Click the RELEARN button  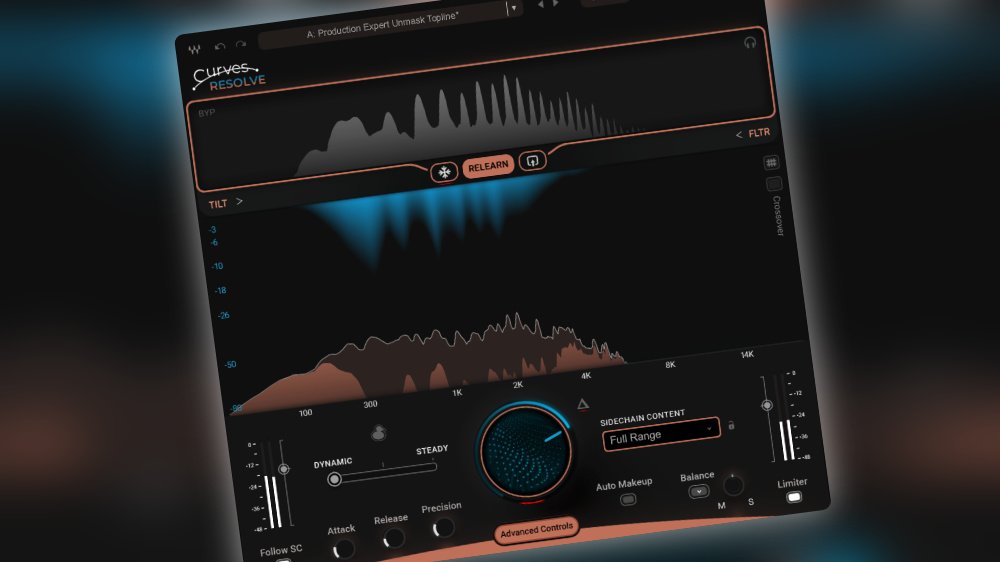click(x=488, y=166)
